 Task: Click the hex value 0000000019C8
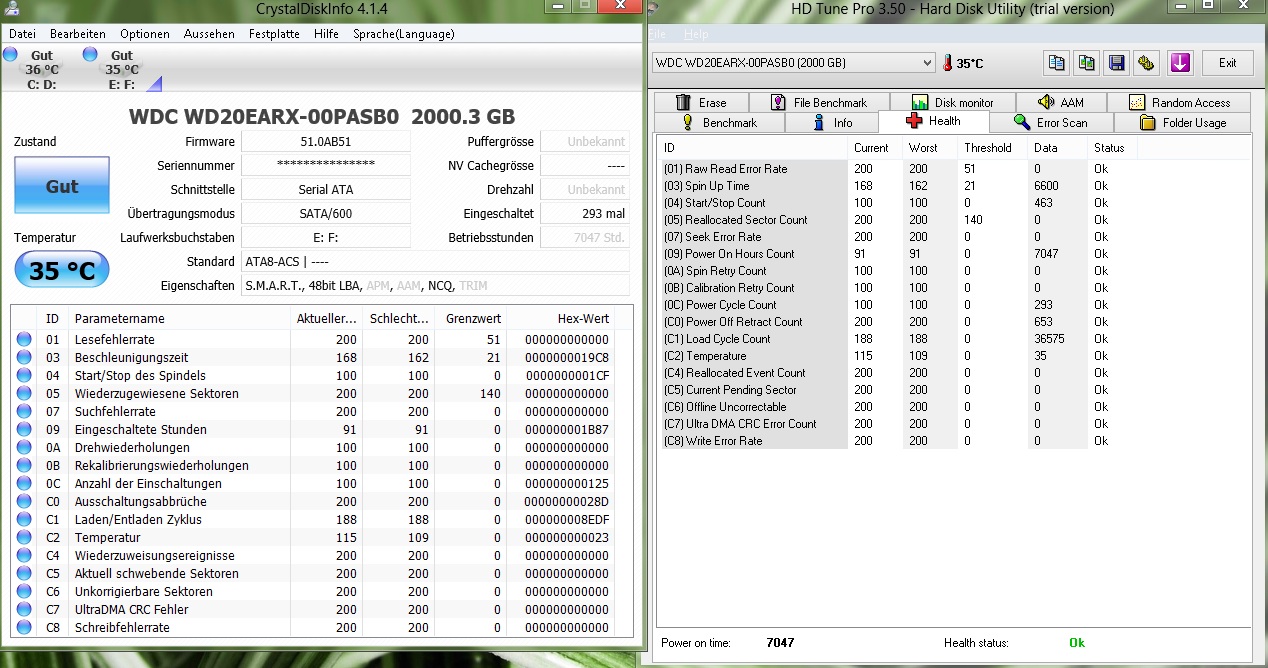click(567, 357)
